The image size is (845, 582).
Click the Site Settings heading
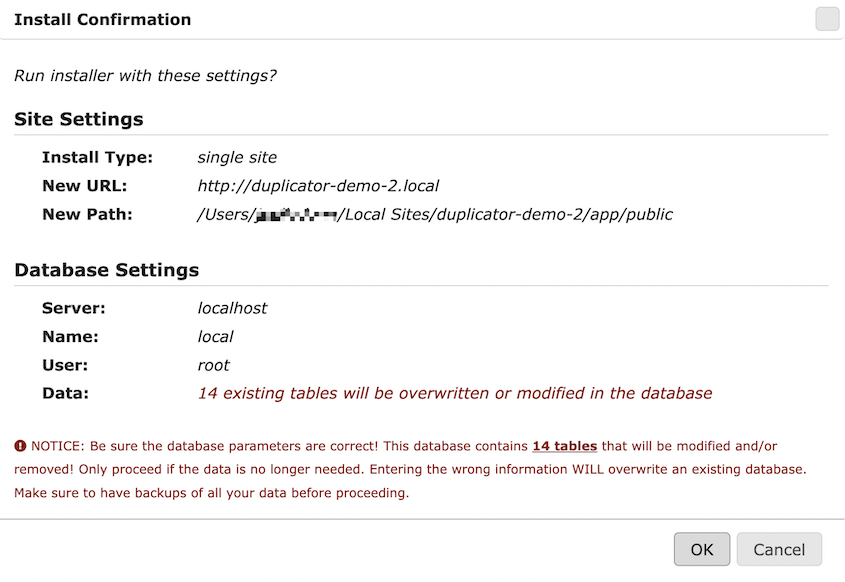[x=79, y=119]
